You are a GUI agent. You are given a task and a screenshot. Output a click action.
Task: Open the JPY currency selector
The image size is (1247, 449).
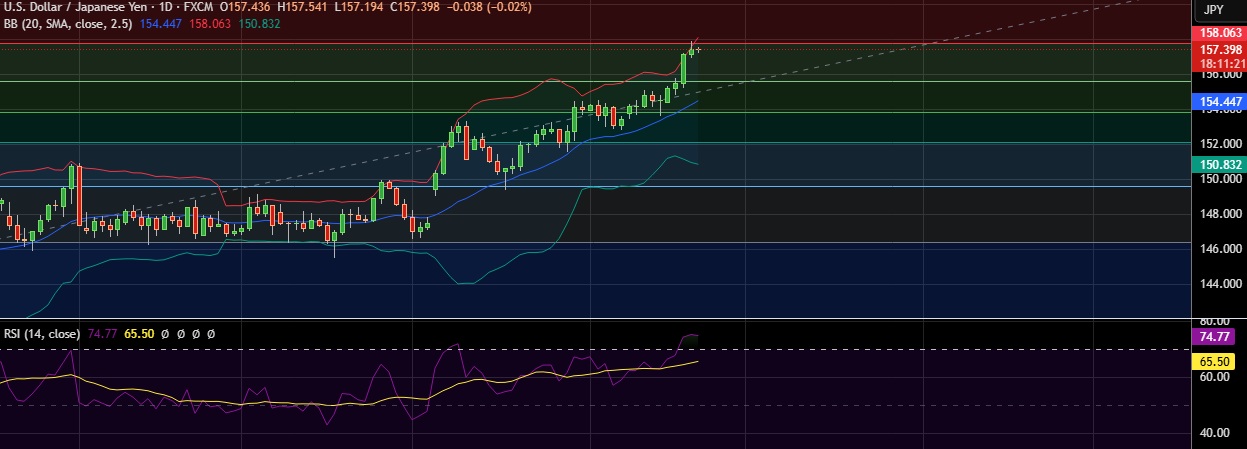click(x=1213, y=10)
